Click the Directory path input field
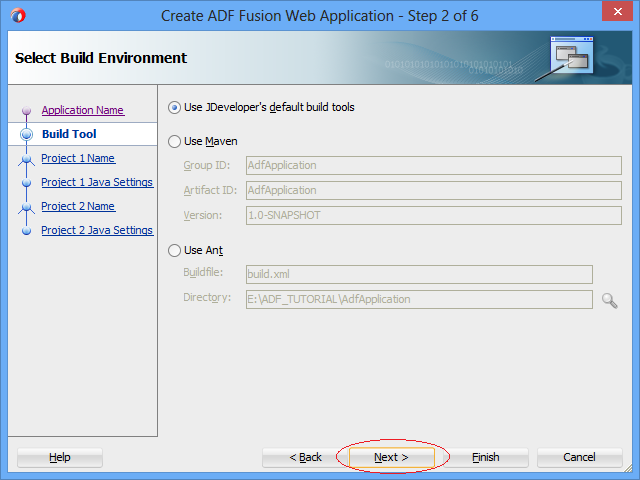This screenshot has width=640, height=480. point(419,300)
